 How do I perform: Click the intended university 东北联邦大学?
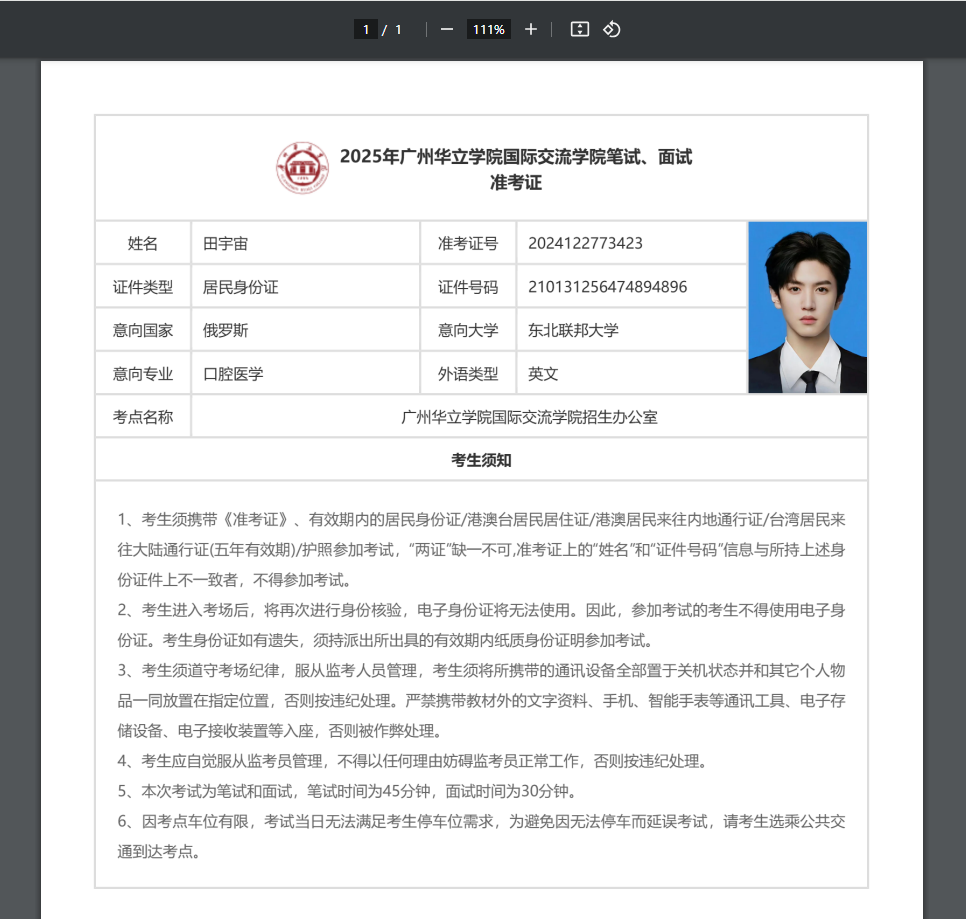573,330
